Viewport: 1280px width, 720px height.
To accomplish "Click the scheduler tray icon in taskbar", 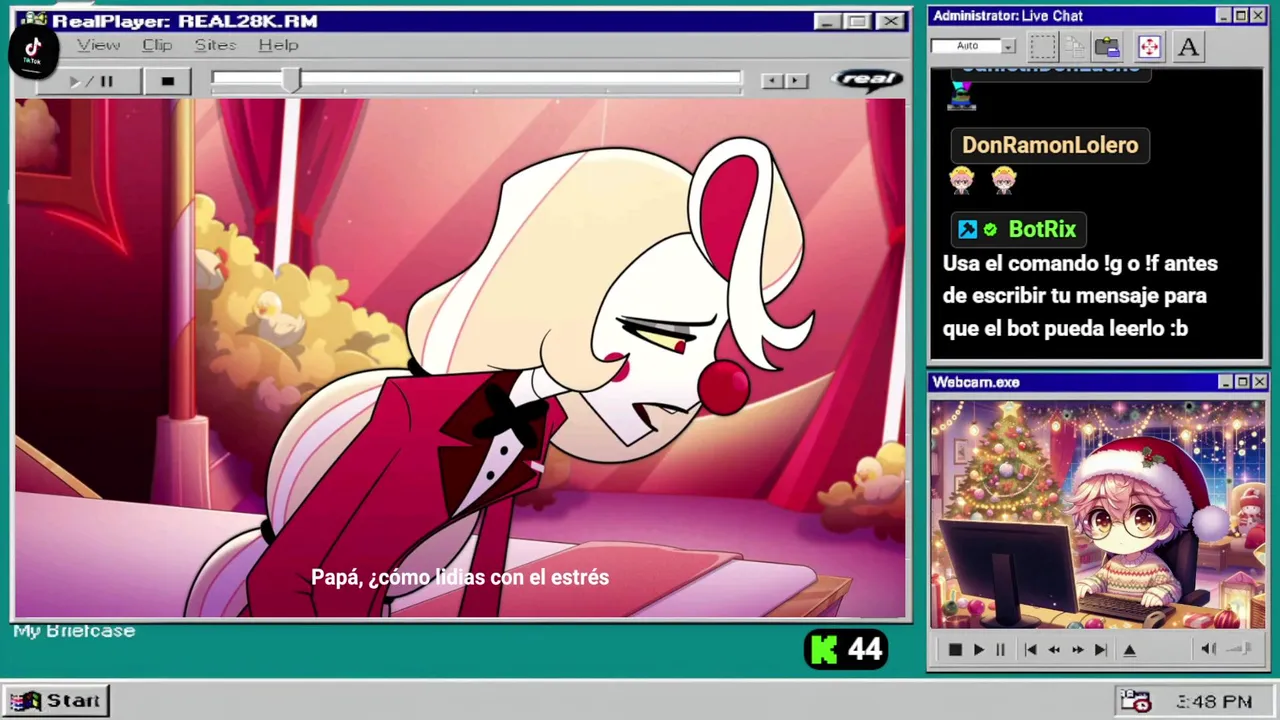I will (1135, 701).
